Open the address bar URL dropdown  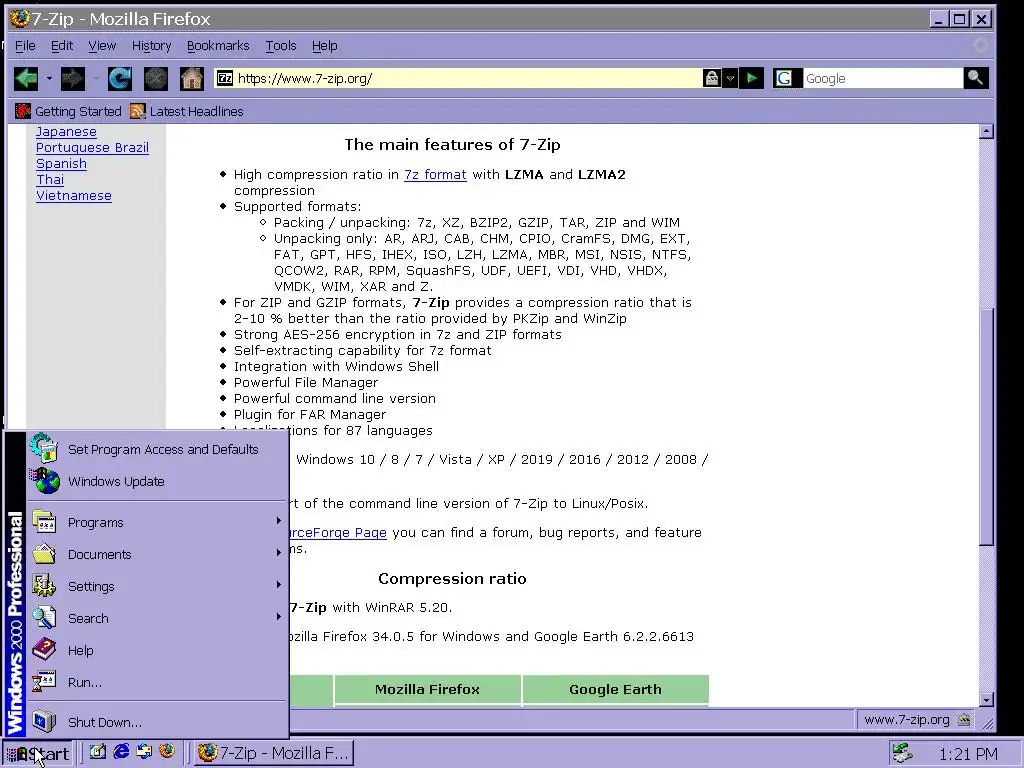pos(730,78)
